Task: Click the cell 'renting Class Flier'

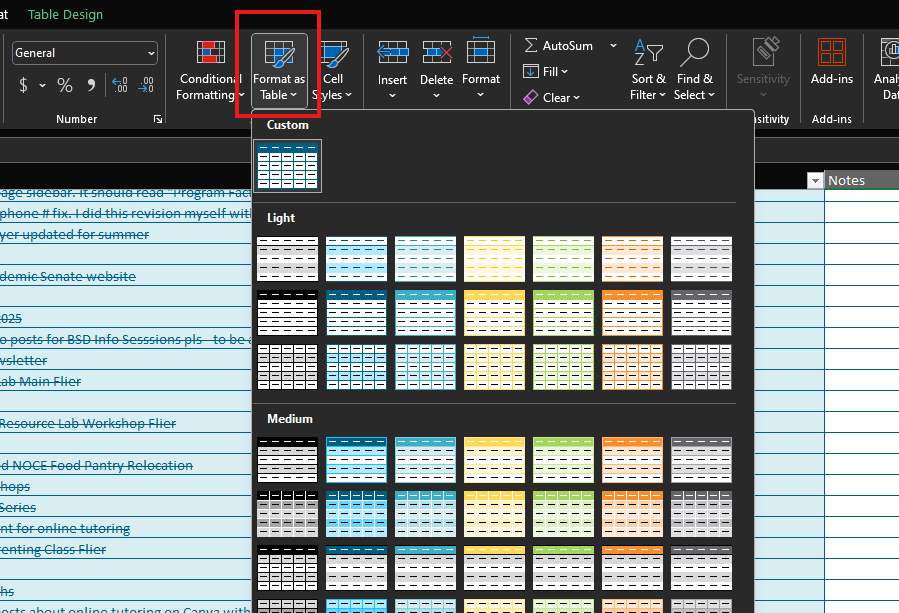Action: (53, 549)
